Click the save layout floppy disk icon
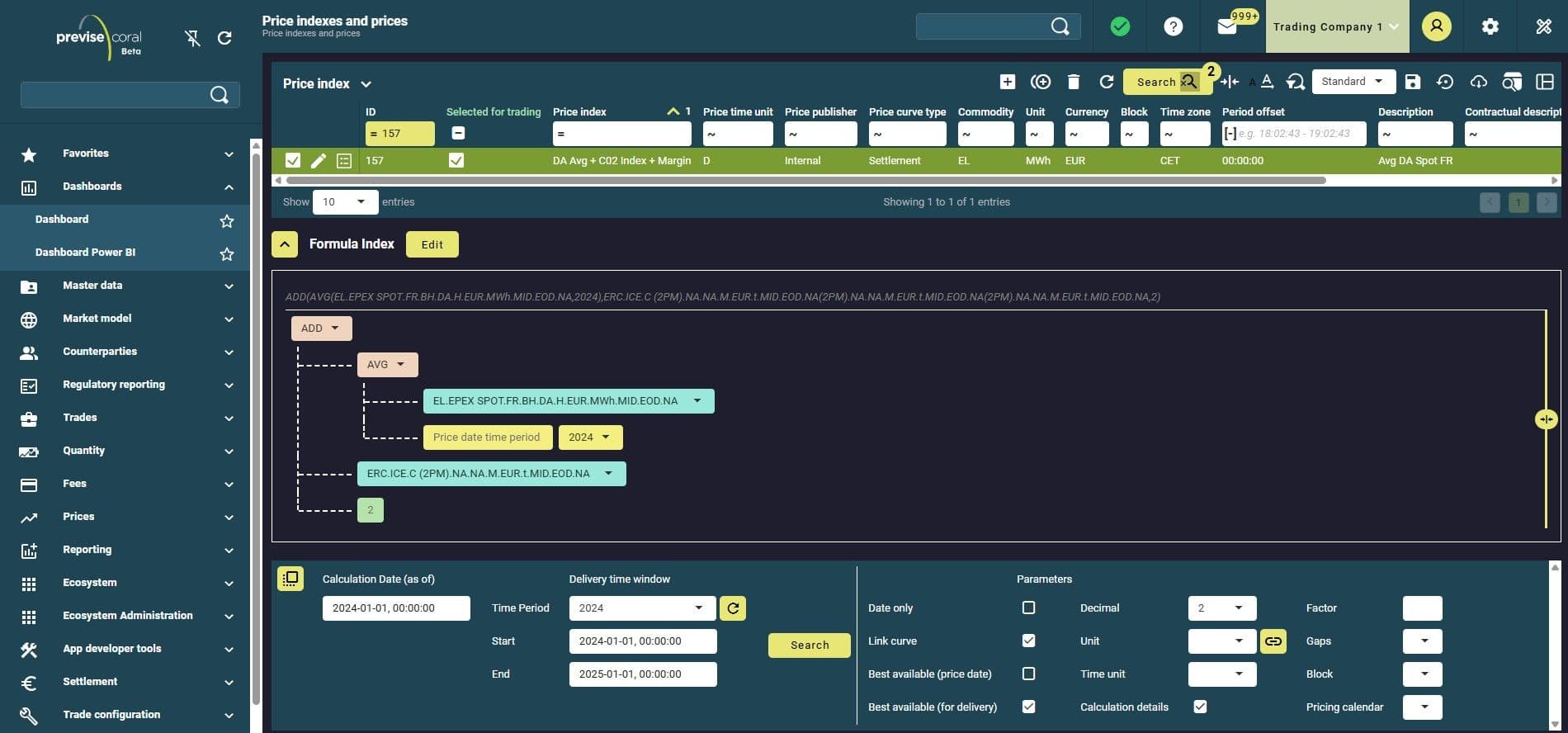Image resolution: width=1568 pixels, height=733 pixels. pyautogui.click(x=1412, y=82)
